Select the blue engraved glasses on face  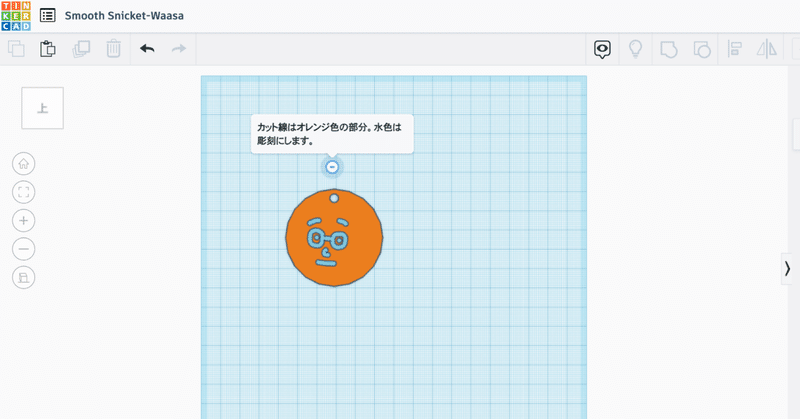pyautogui.click(x=328, y=239)
